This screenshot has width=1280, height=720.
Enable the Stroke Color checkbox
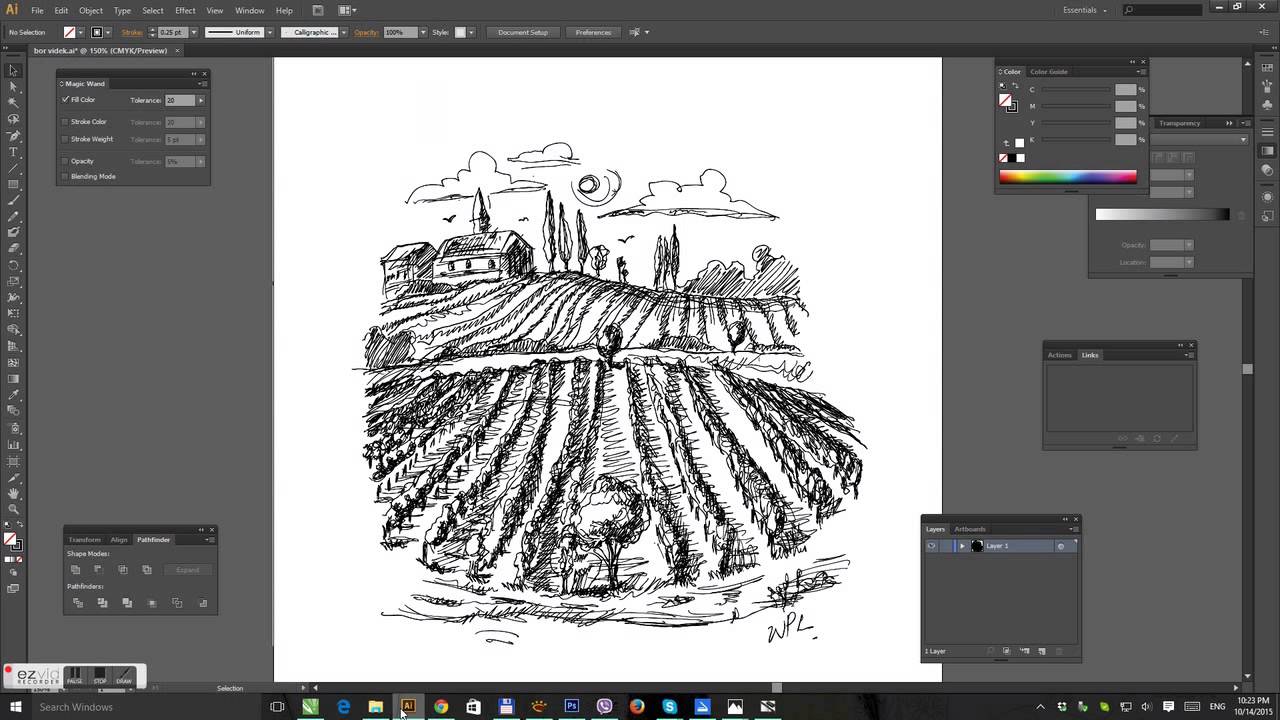tap(66, 122)
